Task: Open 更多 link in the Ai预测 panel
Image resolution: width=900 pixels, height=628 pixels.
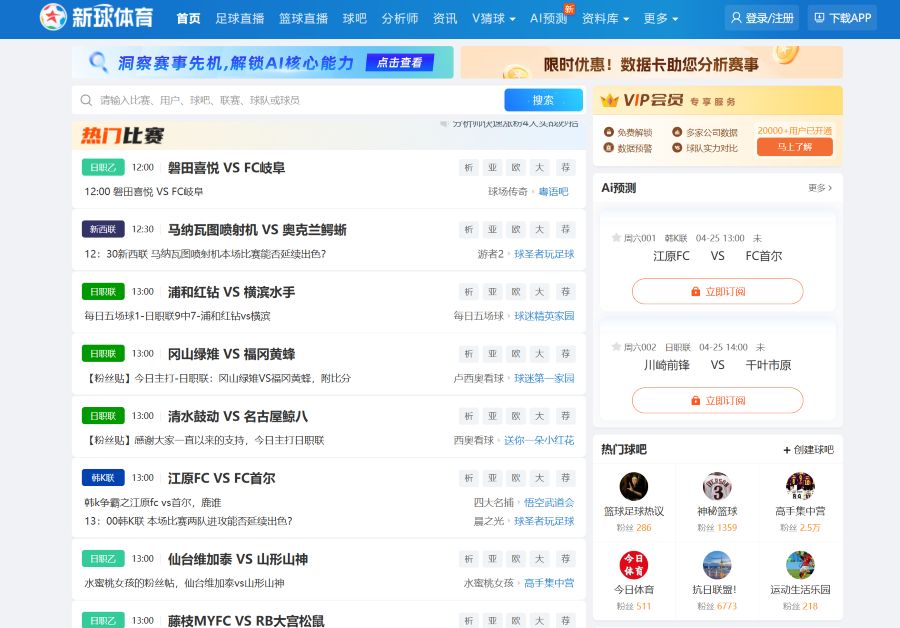Action: pos(820,187)
